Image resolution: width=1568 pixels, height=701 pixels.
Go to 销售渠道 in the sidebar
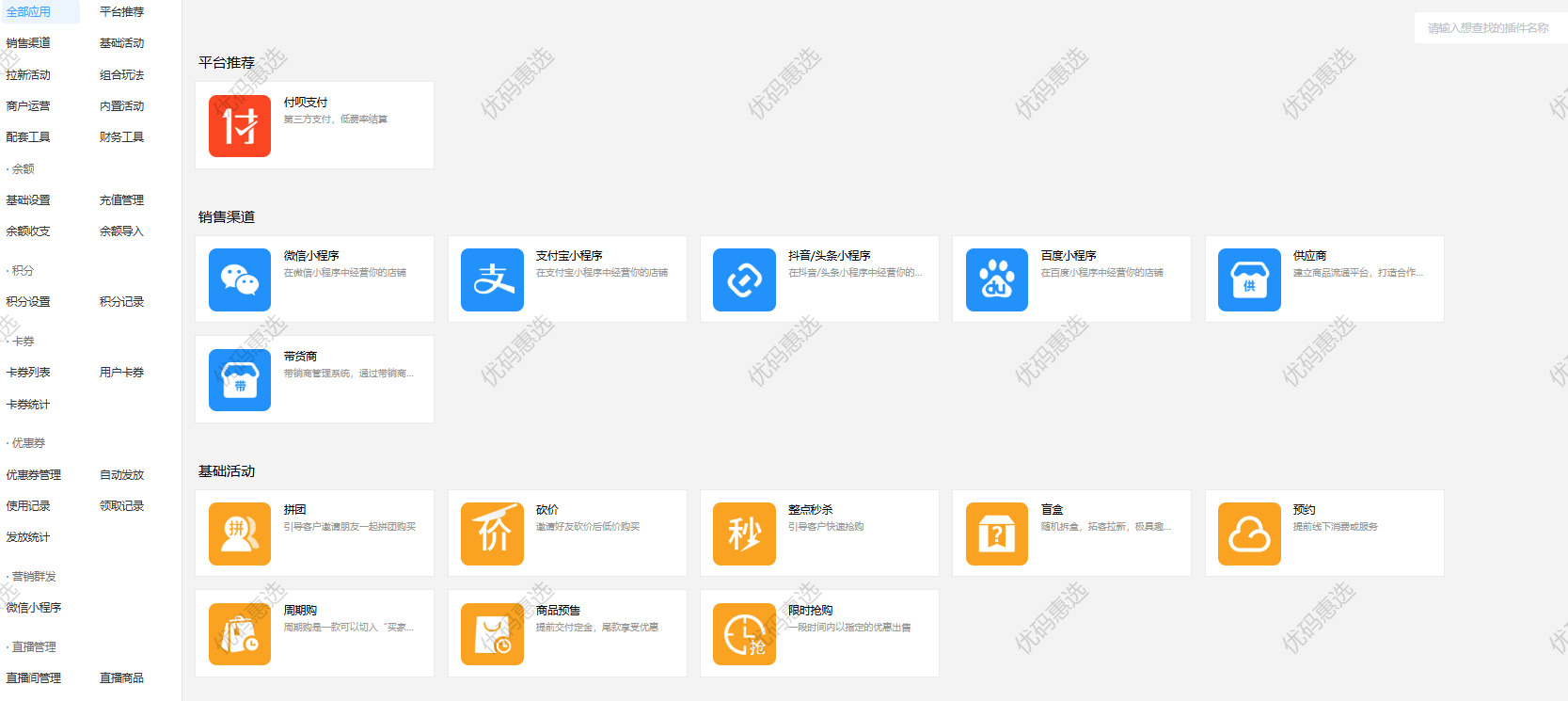point(28,43)
